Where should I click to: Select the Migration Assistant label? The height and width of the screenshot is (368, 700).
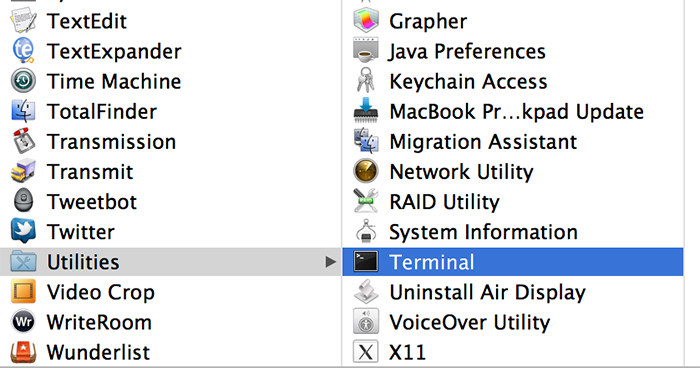(483, 142)
